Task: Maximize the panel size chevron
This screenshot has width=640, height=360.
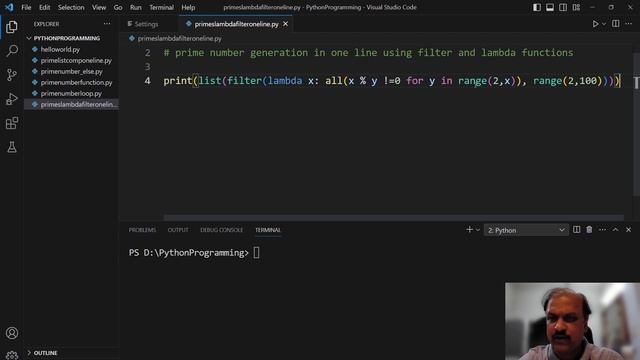Action: (x=615, y=230)
